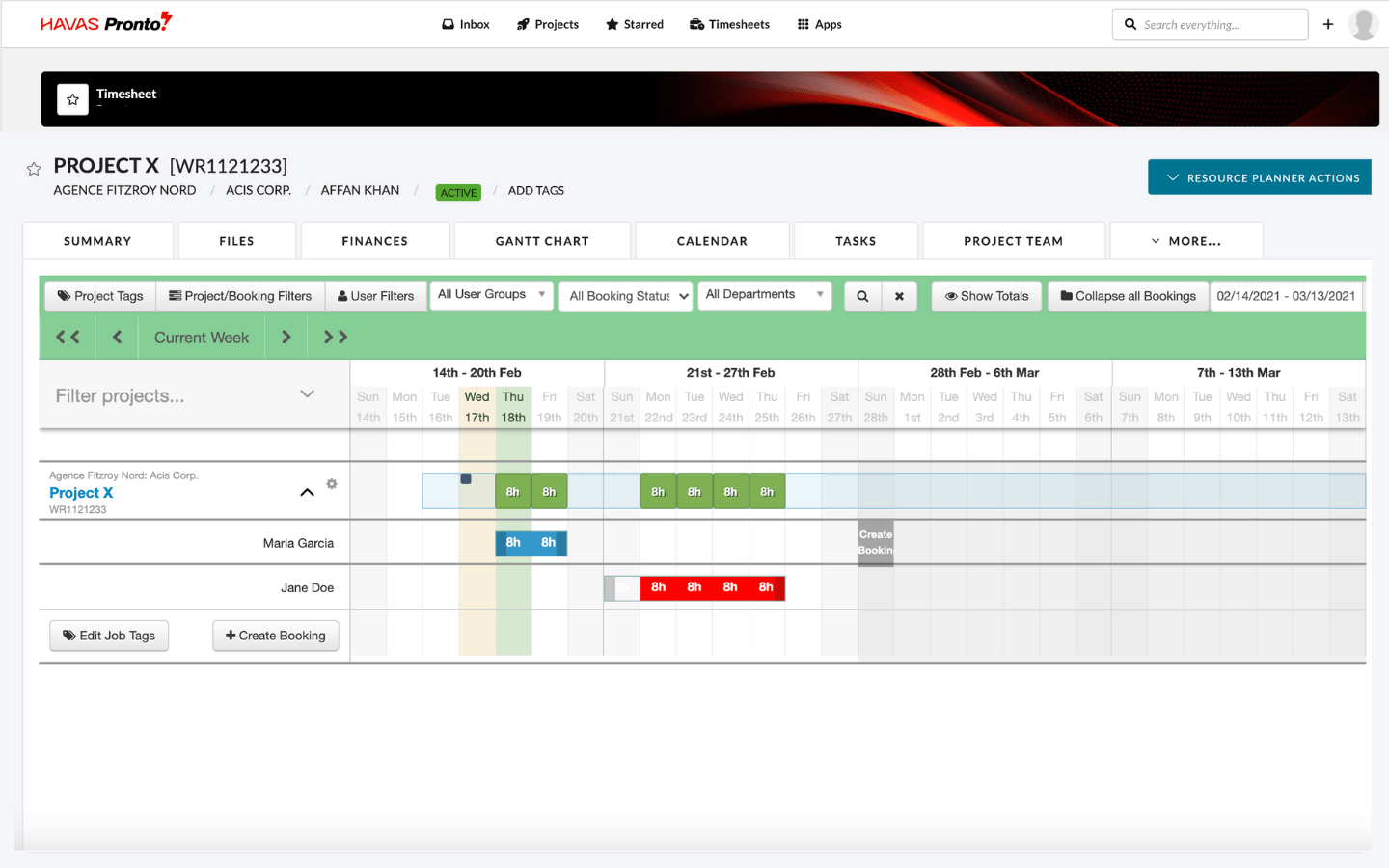Go to next week single right arrow
The width and height of the screenshot is (1389, 868).
286,338
